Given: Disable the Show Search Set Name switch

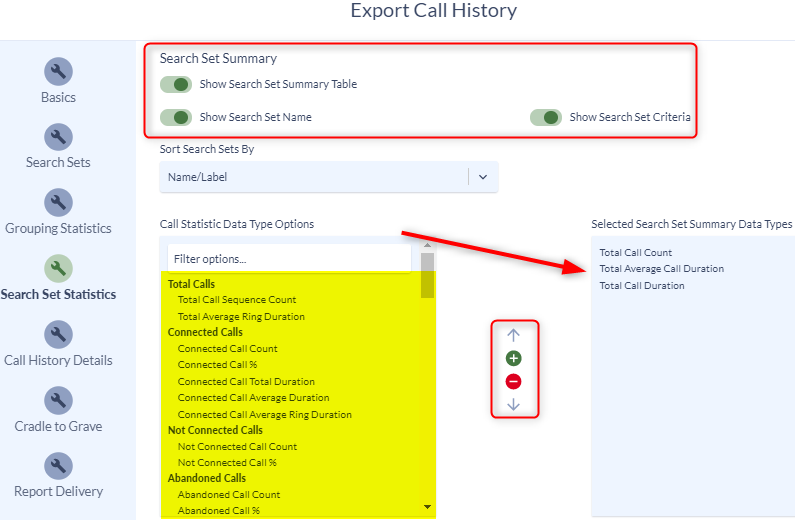Looking at the screenshot, I should pos(176,118).
